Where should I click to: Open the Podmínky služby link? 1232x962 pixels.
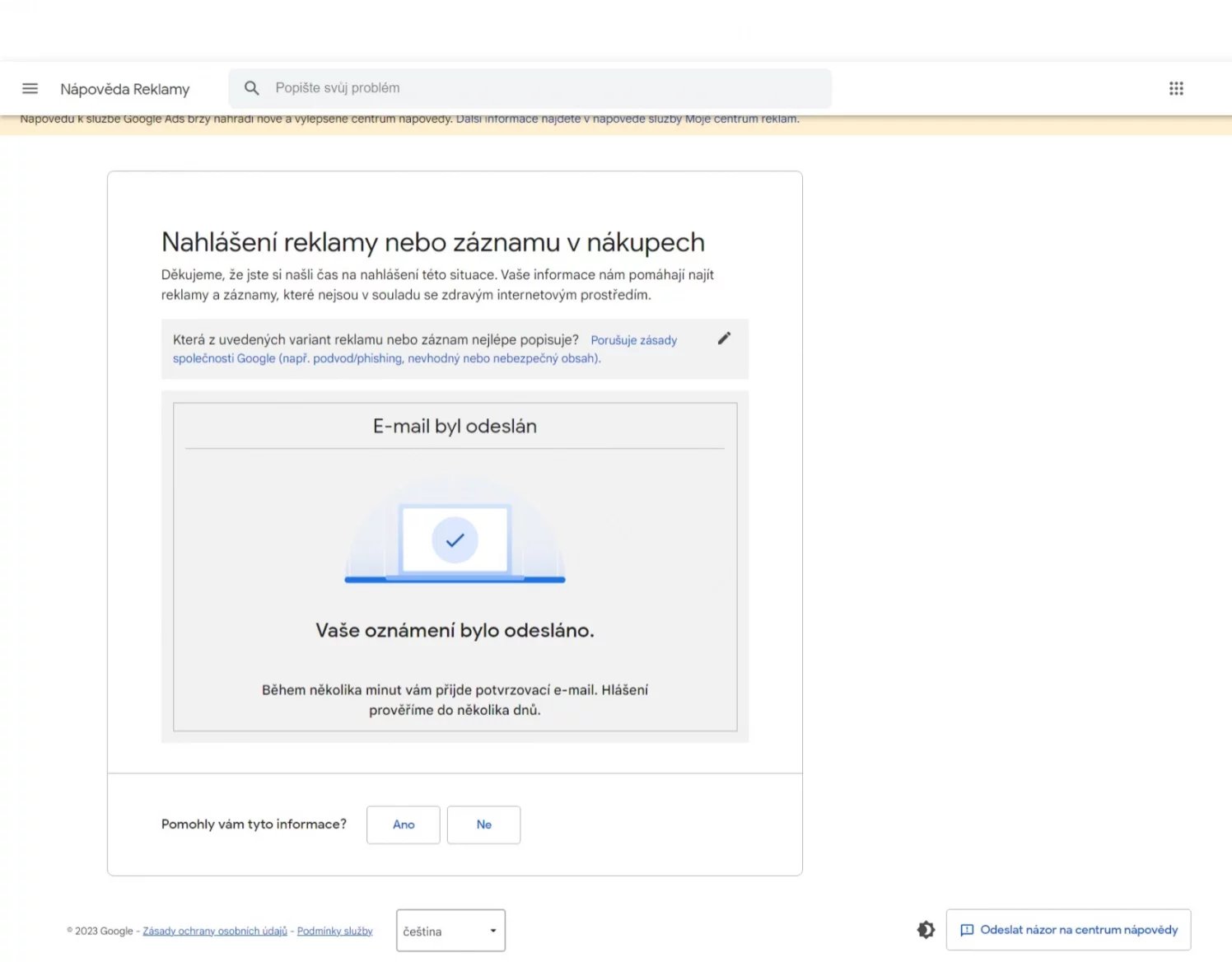pos(334,932)
